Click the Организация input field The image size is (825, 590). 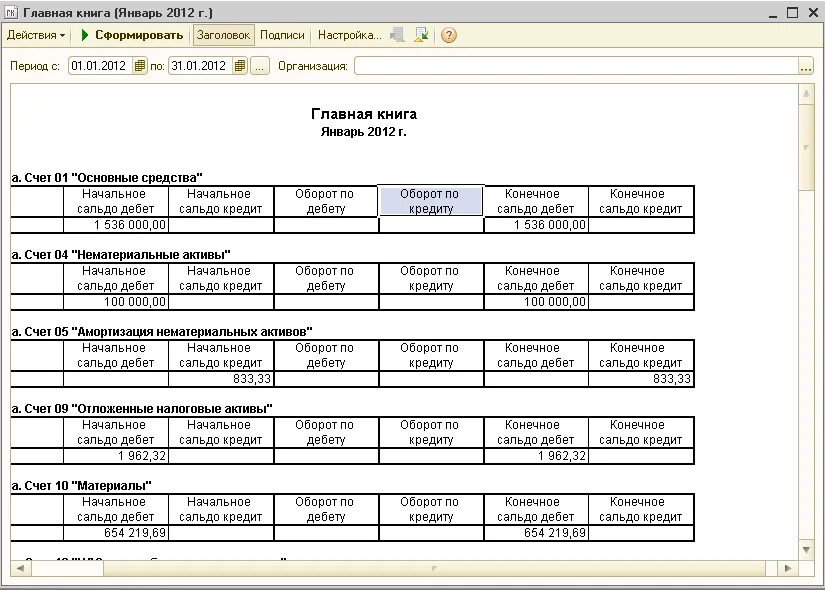[x=576, y=66]
